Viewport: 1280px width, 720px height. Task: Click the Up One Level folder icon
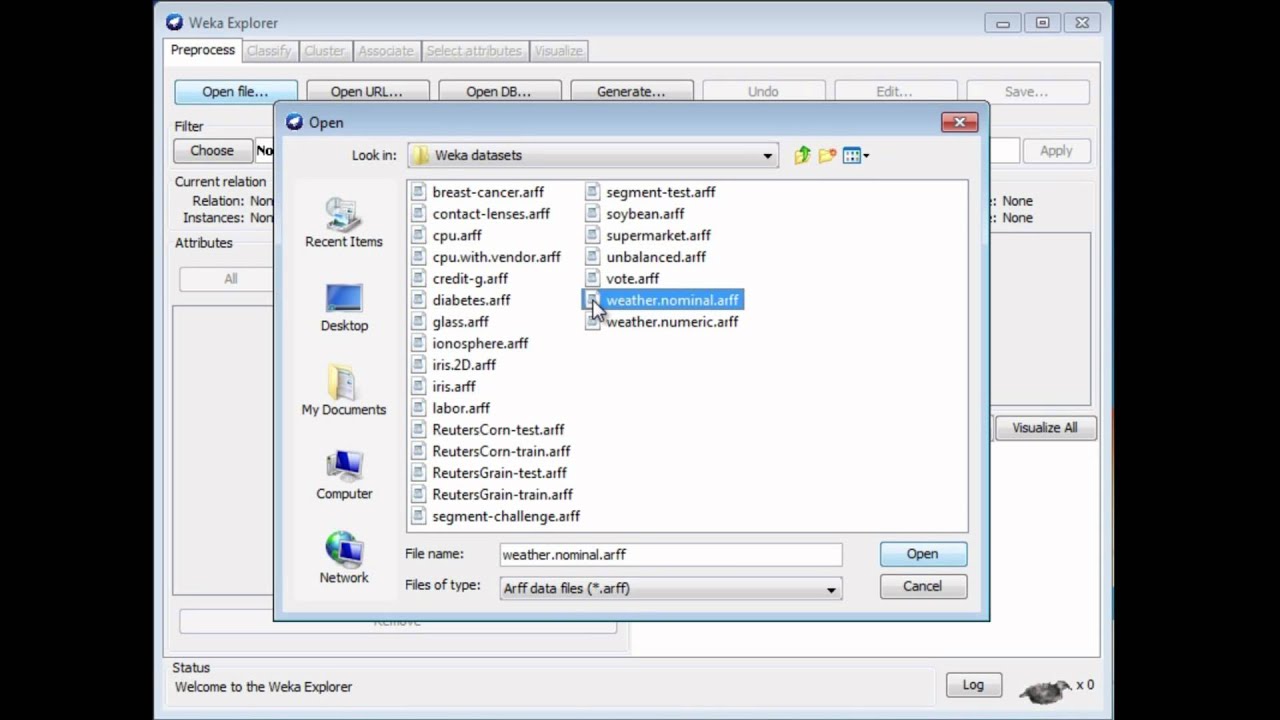pyautogui.click(x=802, y=155)
